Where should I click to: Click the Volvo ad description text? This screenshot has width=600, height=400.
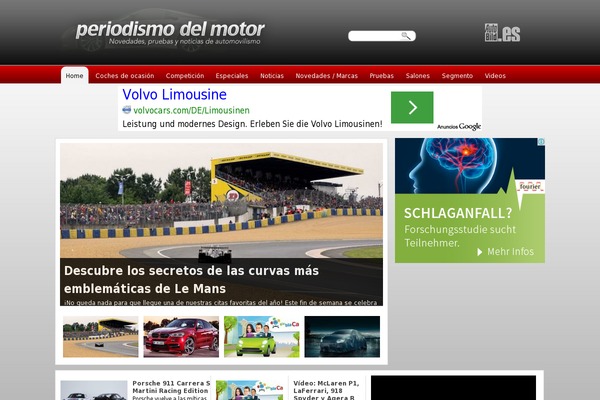click(x=252, y=124)
